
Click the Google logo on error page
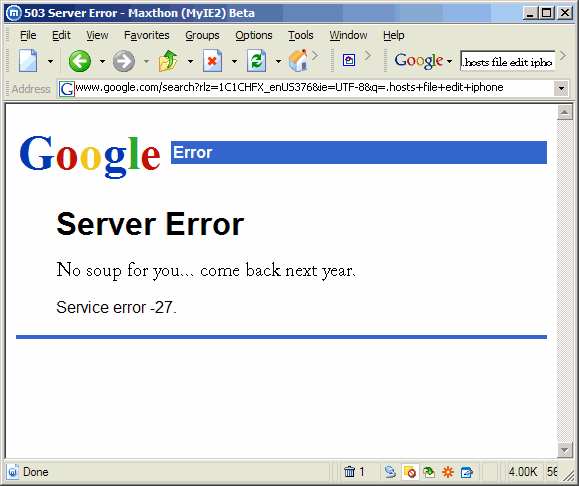tap(90, 156)
